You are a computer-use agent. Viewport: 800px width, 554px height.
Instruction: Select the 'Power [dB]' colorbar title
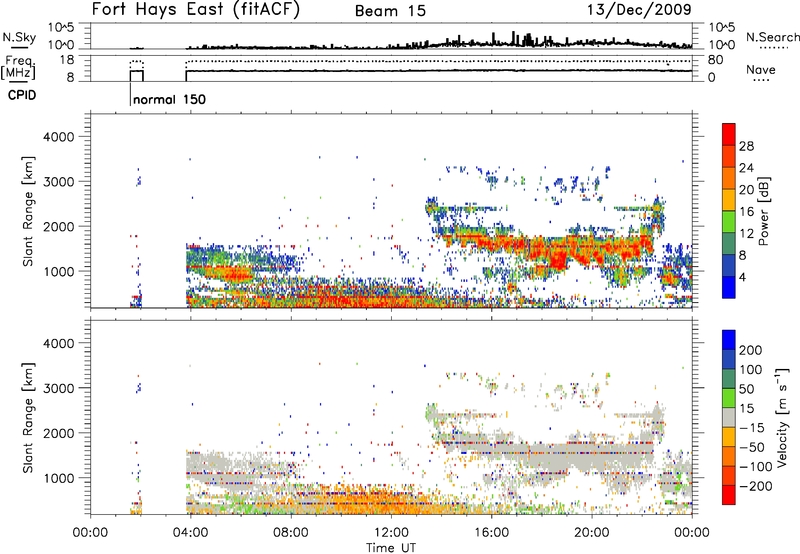764,211
